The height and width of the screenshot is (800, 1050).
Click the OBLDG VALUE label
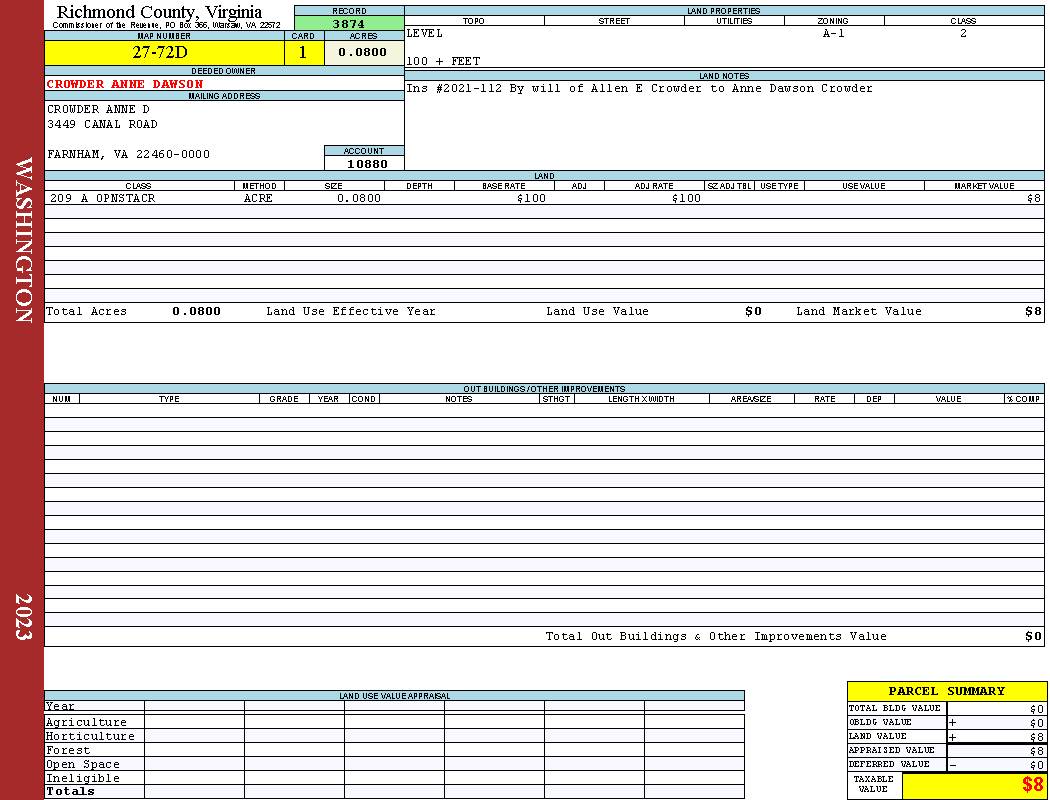(x=880, y=722)
